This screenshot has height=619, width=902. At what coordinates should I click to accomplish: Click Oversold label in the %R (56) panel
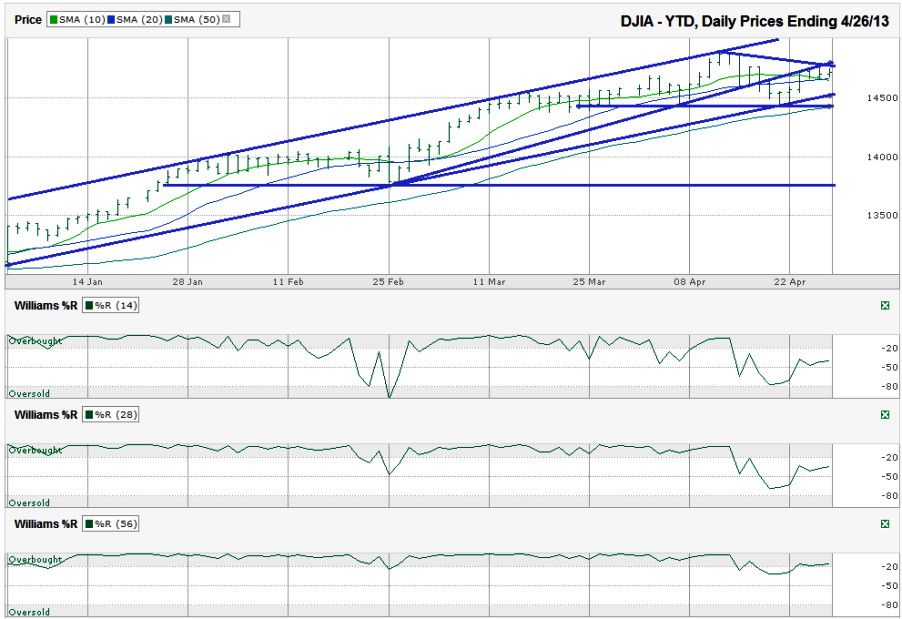pos(29,613)
